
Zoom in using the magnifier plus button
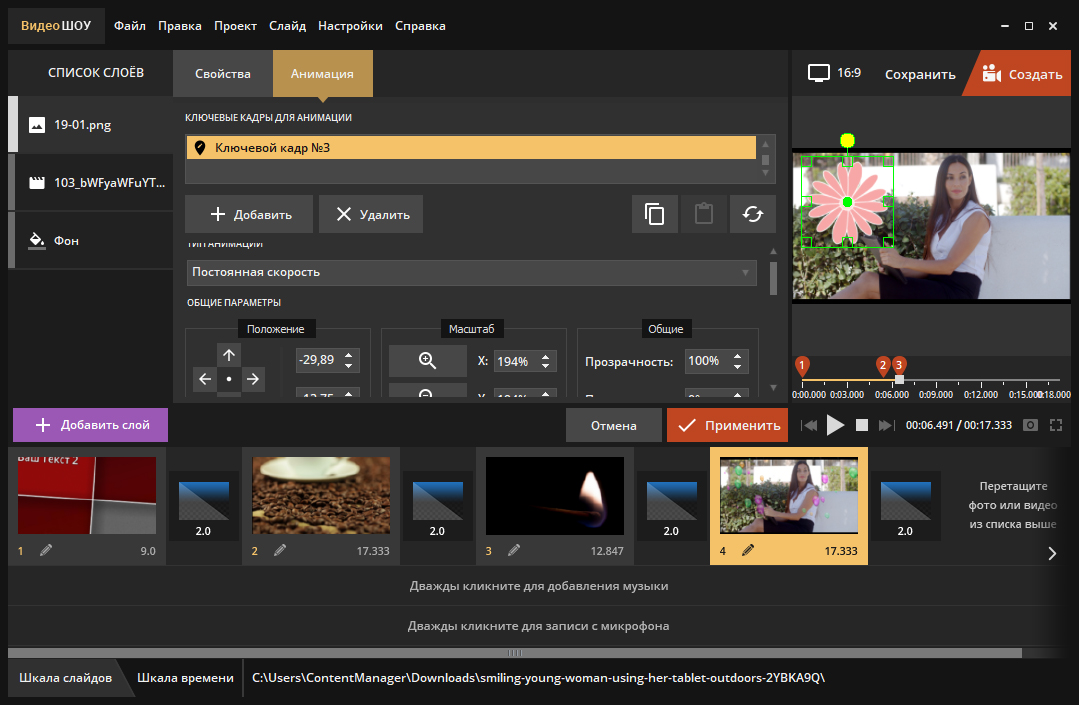[x=427, y=361]
